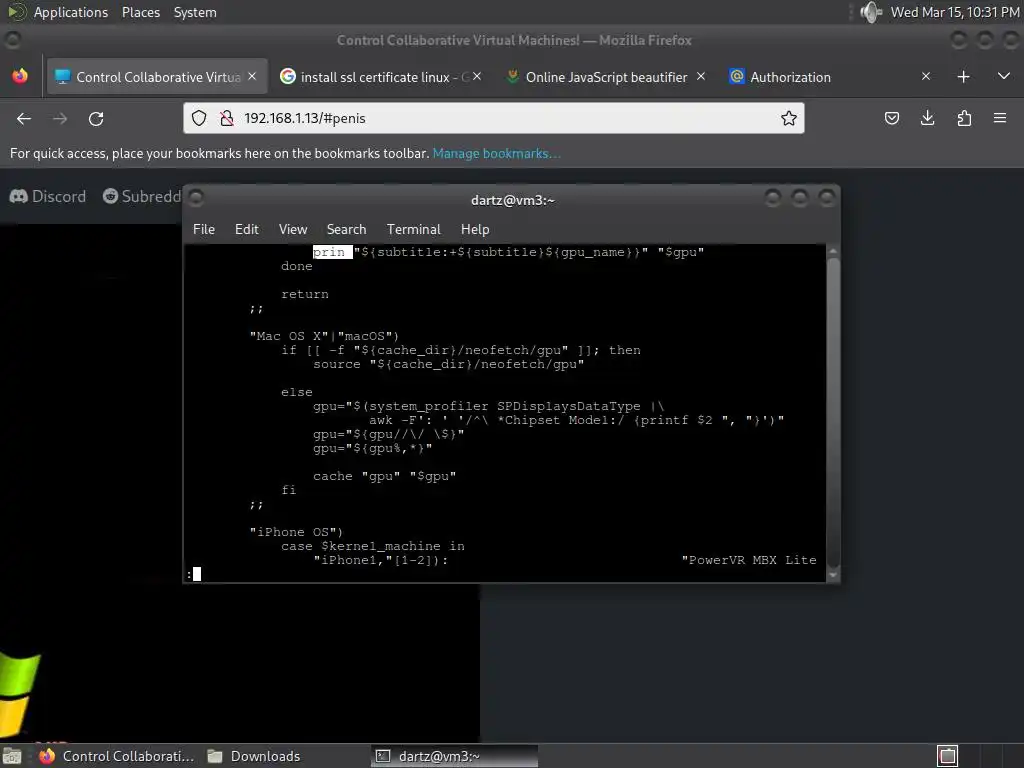Open the terminal File menu

(204, 229)
